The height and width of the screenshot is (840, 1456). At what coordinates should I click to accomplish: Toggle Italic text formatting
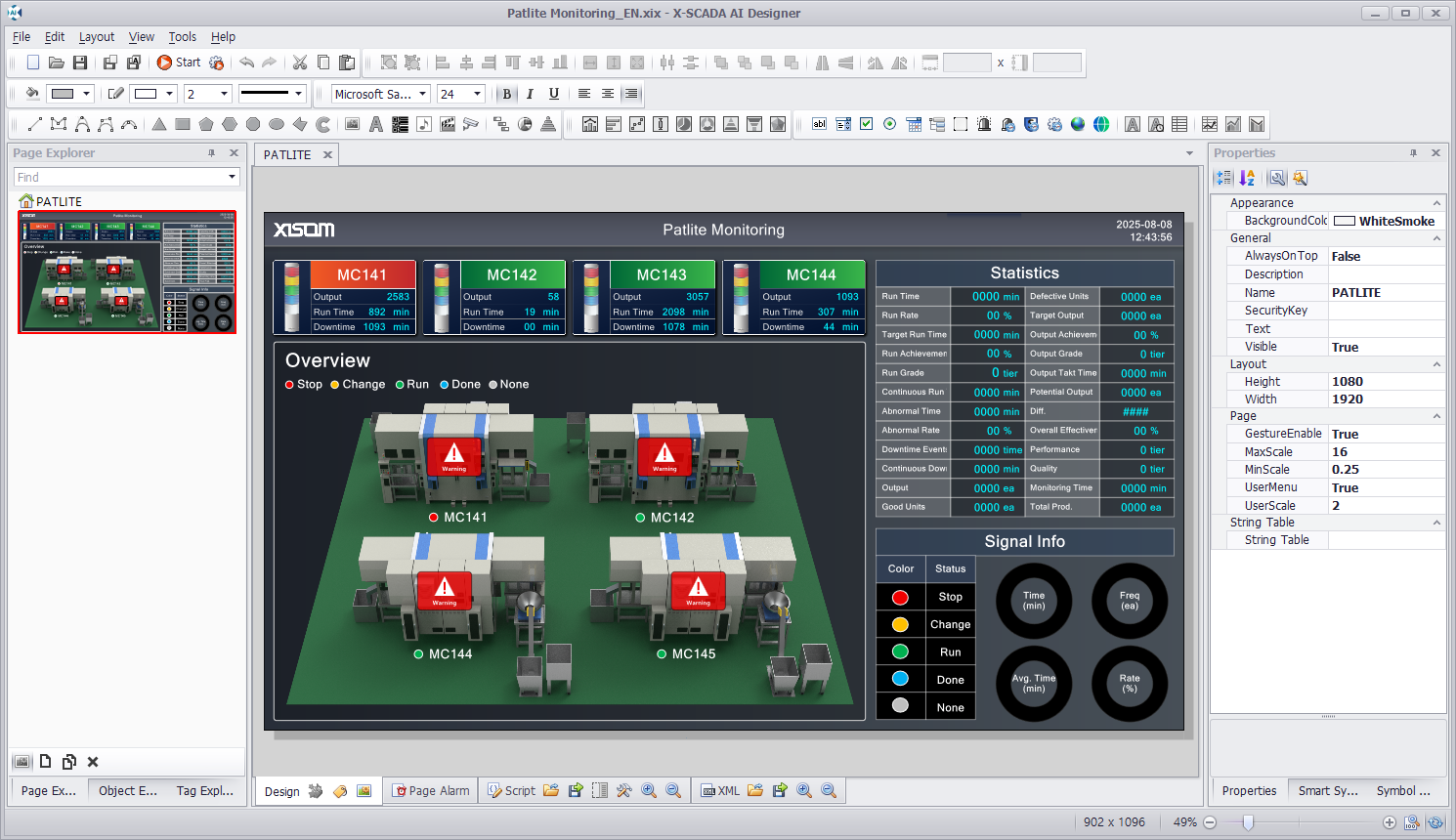(x=530, y=94)
